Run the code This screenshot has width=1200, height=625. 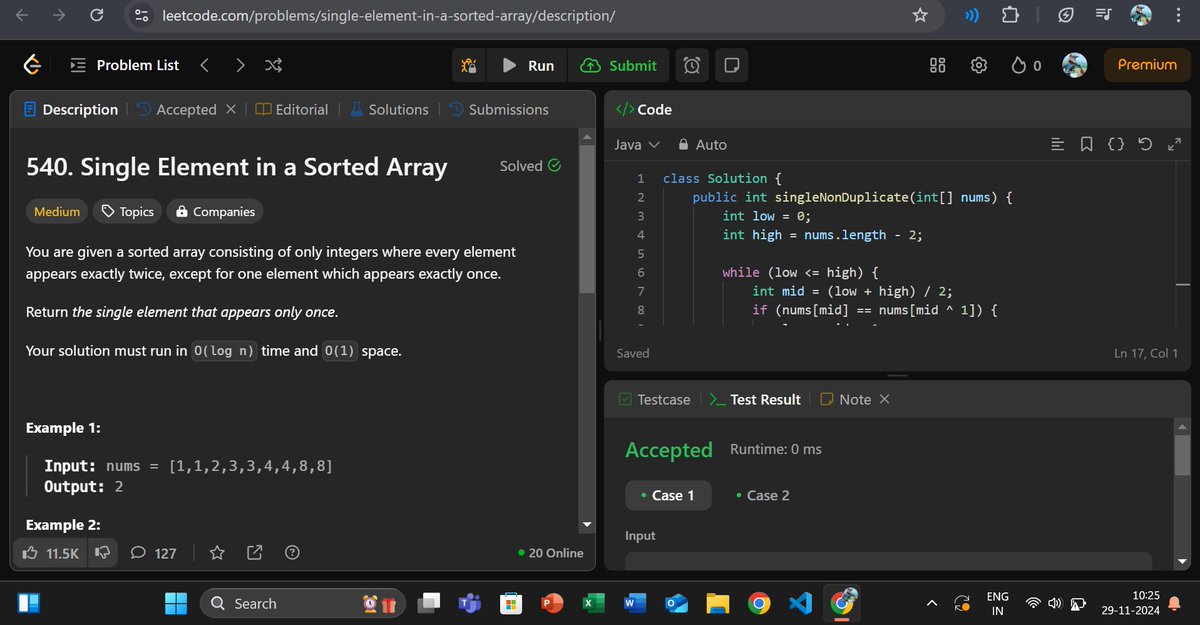528,65
